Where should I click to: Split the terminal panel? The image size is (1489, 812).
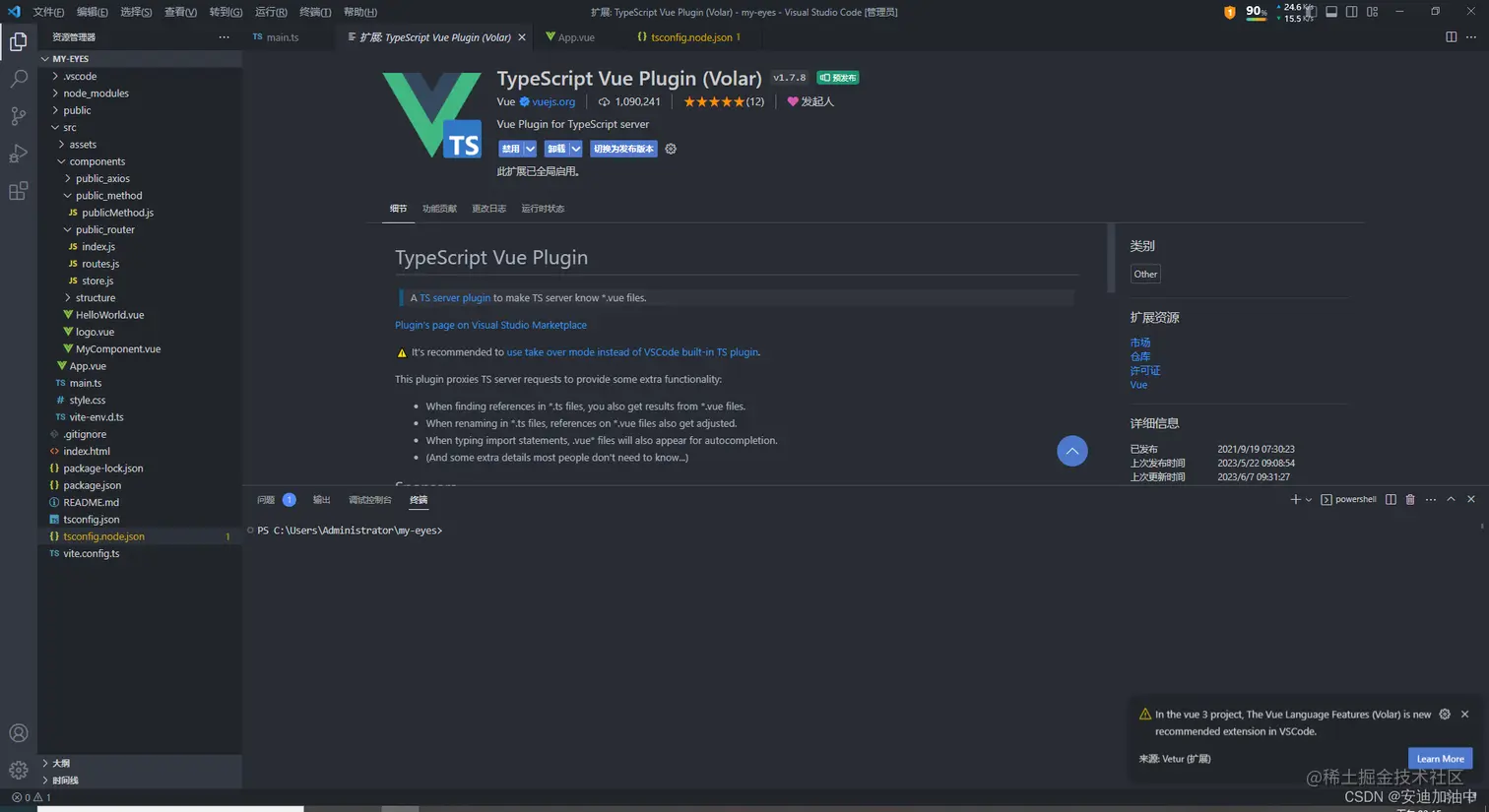pyautogui.click(x=1391, y=500)
